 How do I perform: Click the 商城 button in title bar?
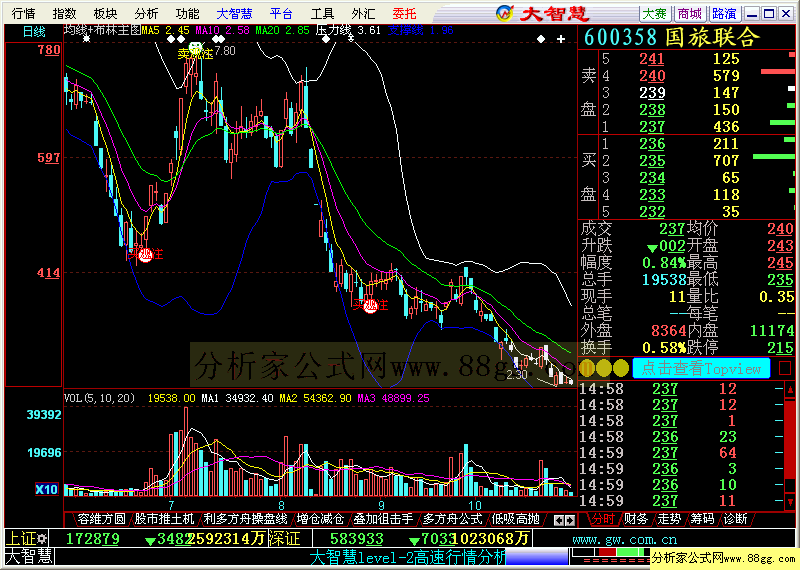tap(689, 14)
